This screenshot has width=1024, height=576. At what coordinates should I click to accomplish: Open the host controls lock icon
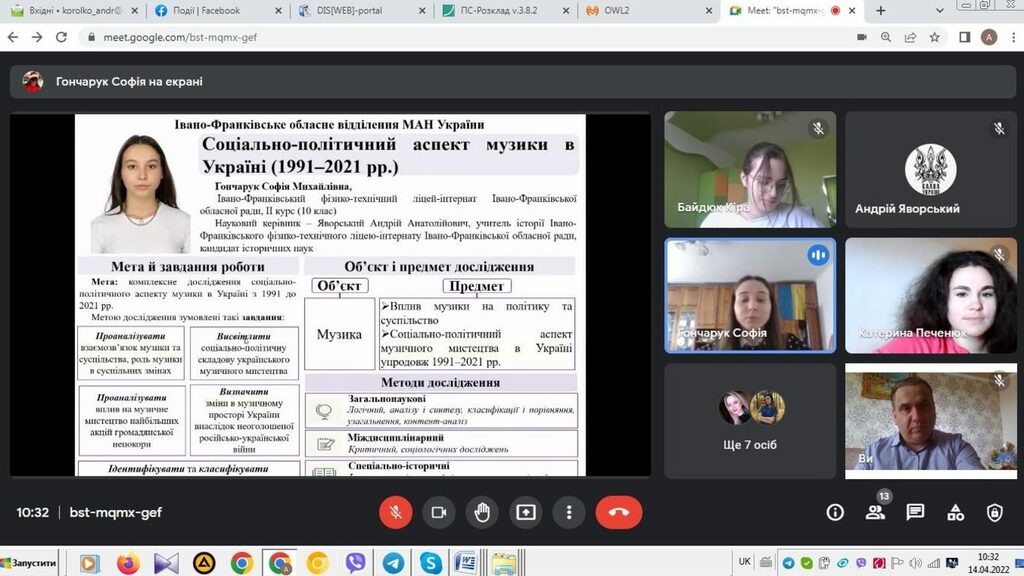coord(994,512)
